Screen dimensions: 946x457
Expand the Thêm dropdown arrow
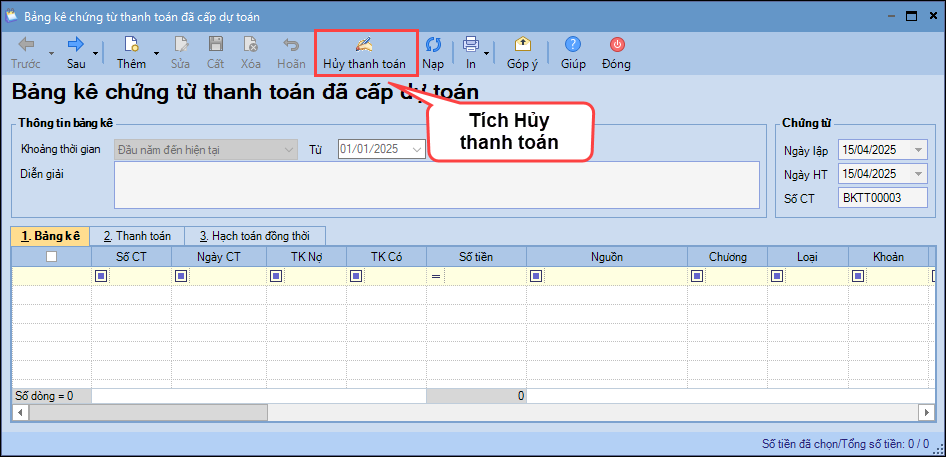pos(156,53)
